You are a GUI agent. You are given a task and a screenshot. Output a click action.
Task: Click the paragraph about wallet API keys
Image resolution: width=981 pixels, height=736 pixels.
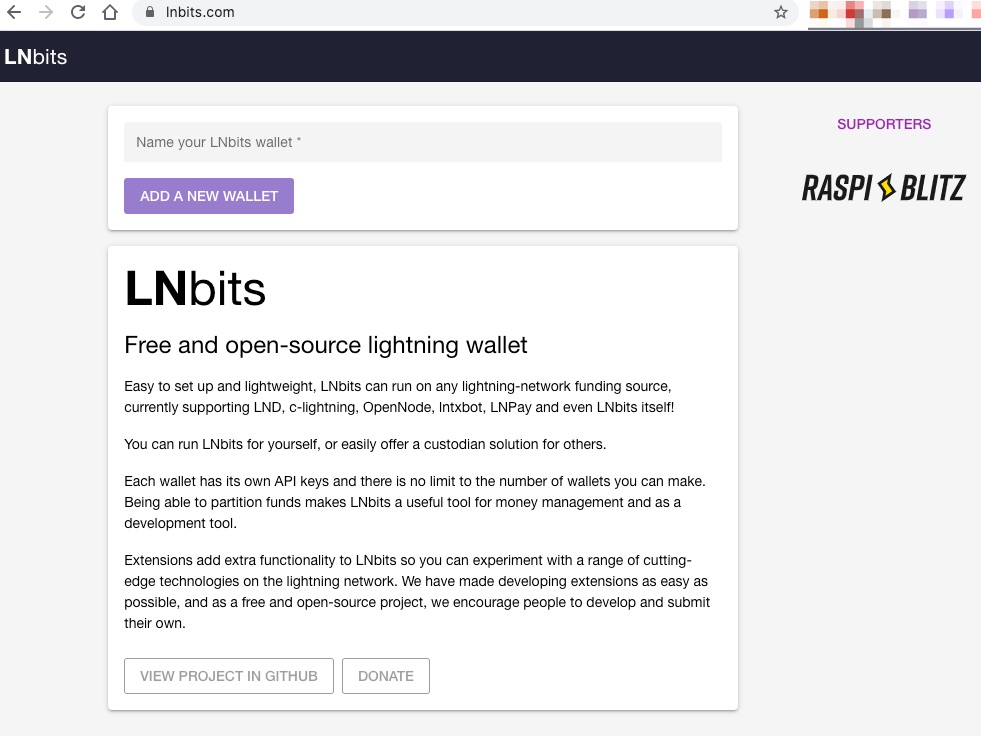415,502
